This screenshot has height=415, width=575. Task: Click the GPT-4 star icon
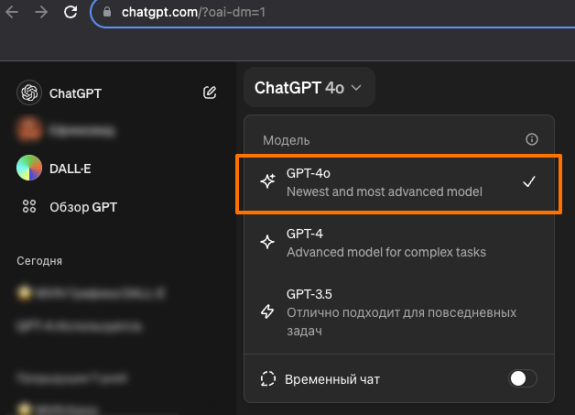pos(267,242)
